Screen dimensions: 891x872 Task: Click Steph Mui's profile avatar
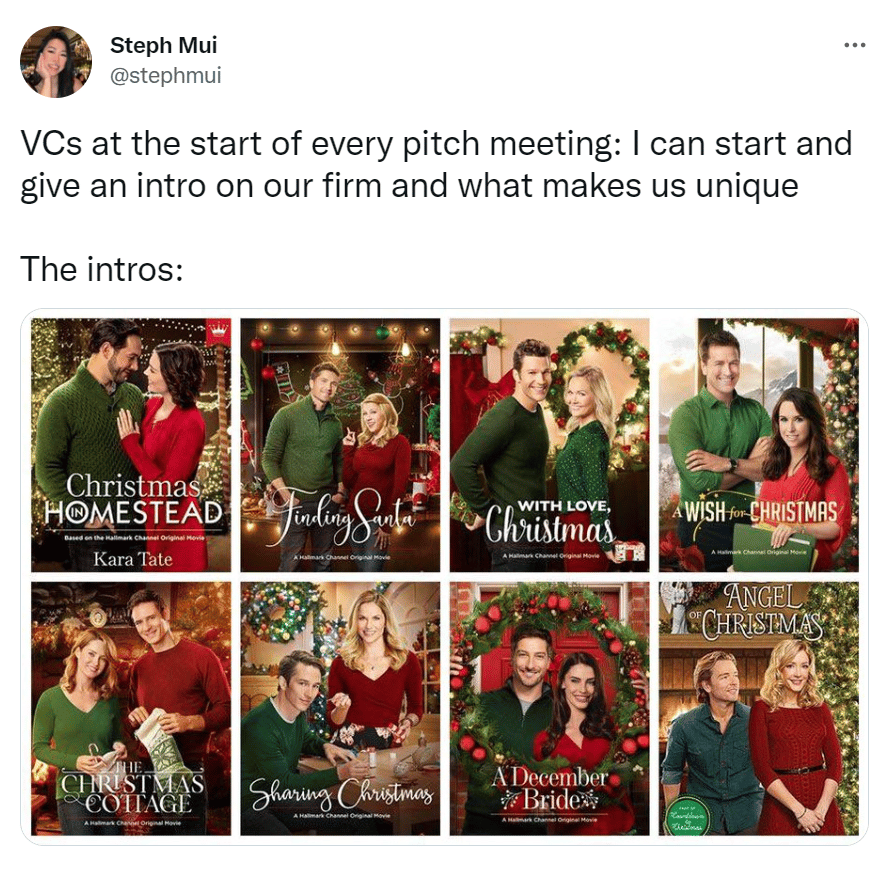tap(56, 61)
